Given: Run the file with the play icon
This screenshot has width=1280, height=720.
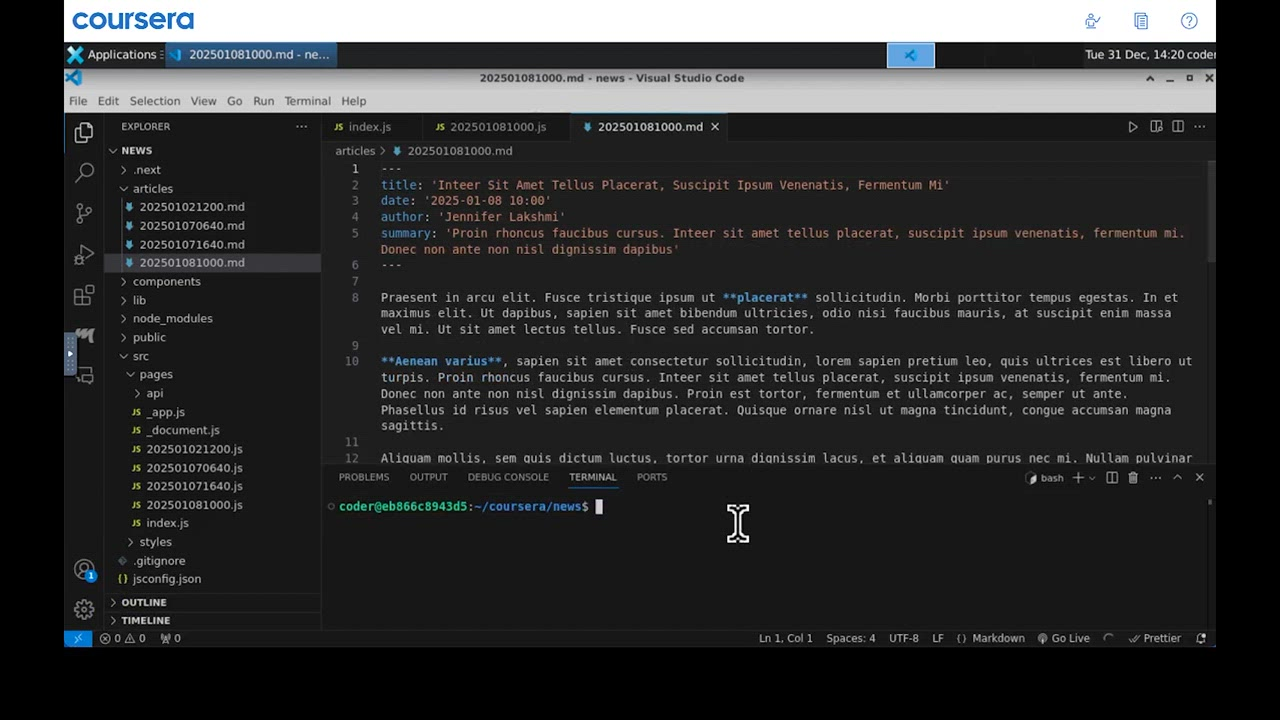Looking at the screenshot, I should [1133, 127].
